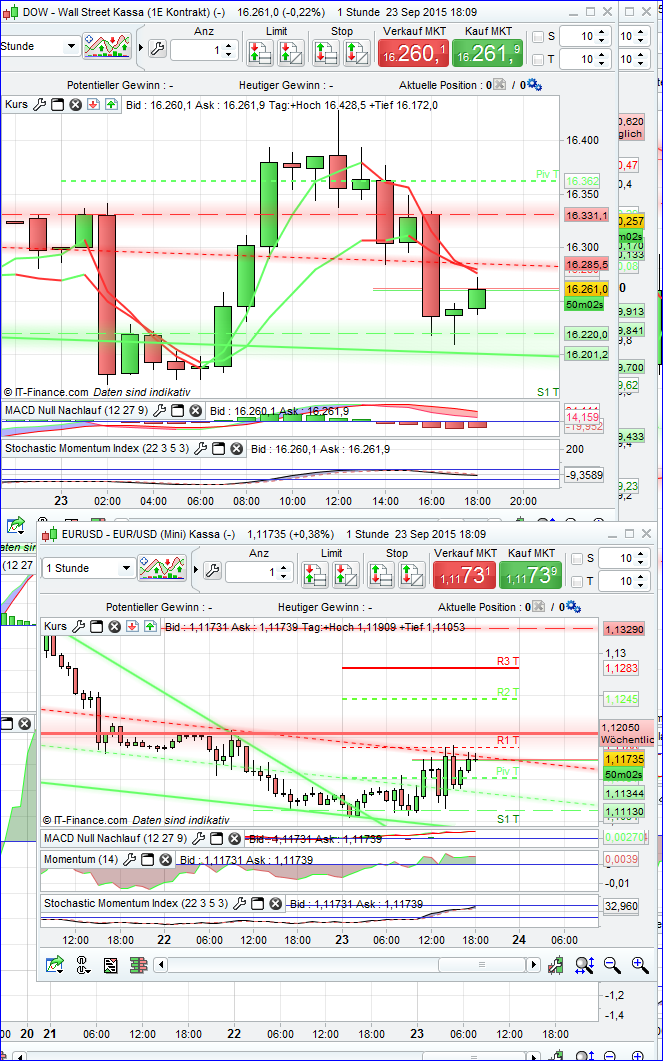Open wrench settings beside Anz in DOW window
Viewport: 663px width, 1061px height.
point(157,49)
